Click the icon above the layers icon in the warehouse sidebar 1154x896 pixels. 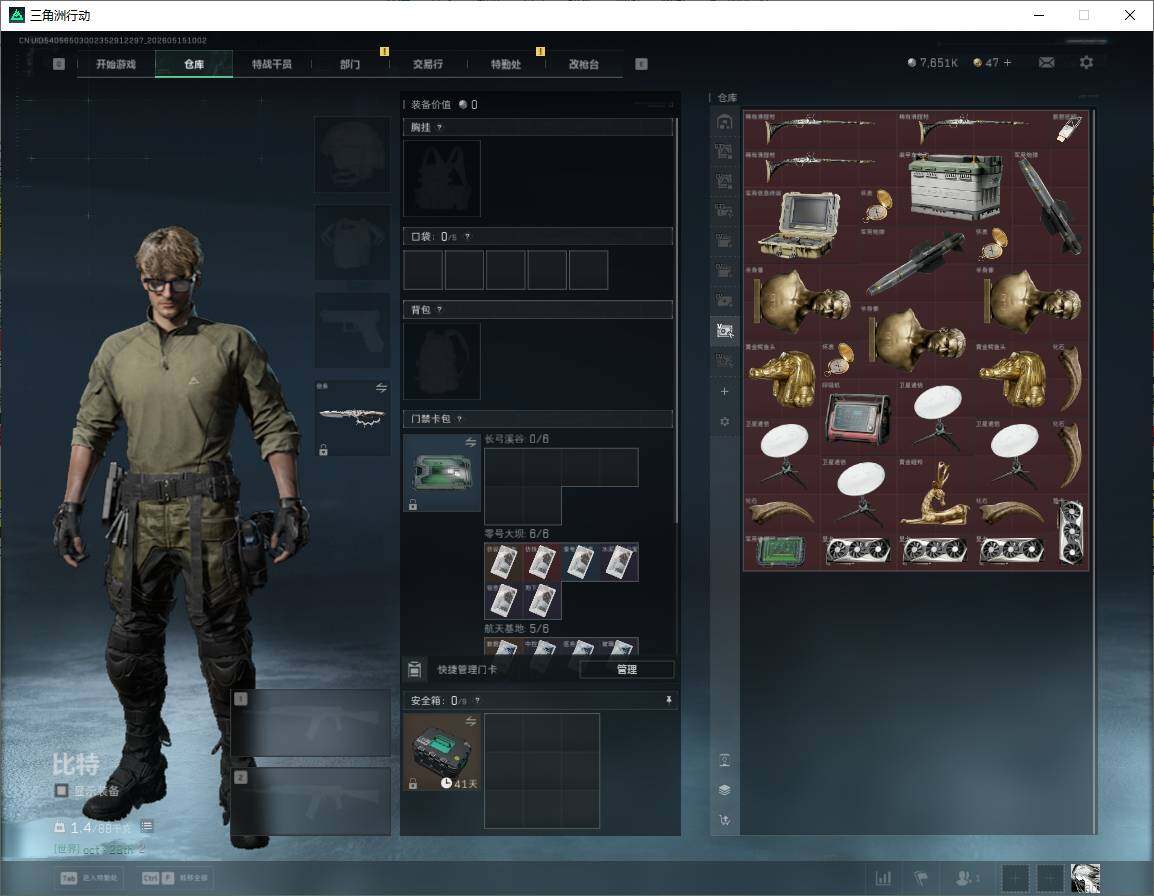tap(724, 760)
